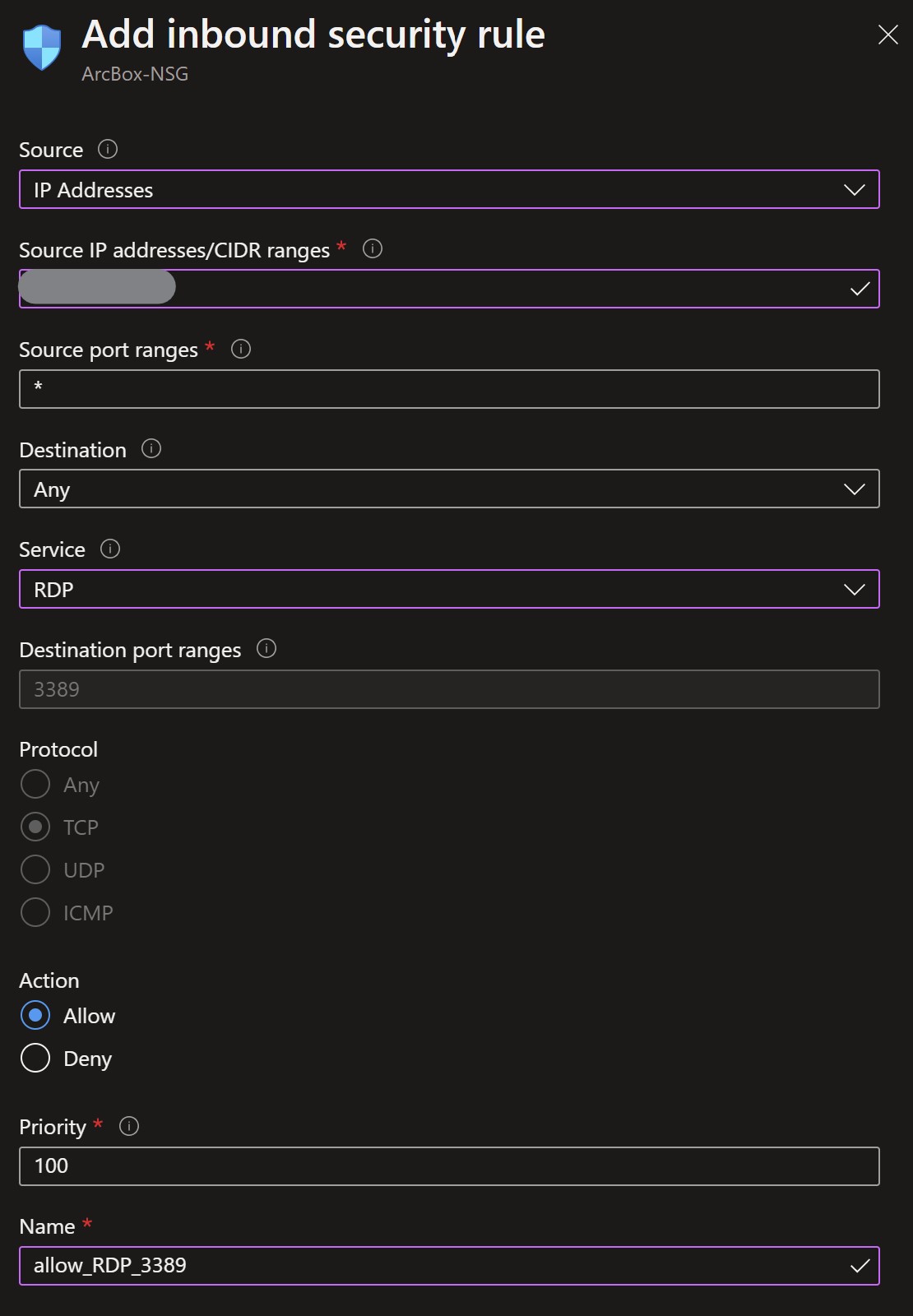Select the ICMP protocol radio button
The width and height of the screenshot is (913, 1316).
click(x=35, y=912)
